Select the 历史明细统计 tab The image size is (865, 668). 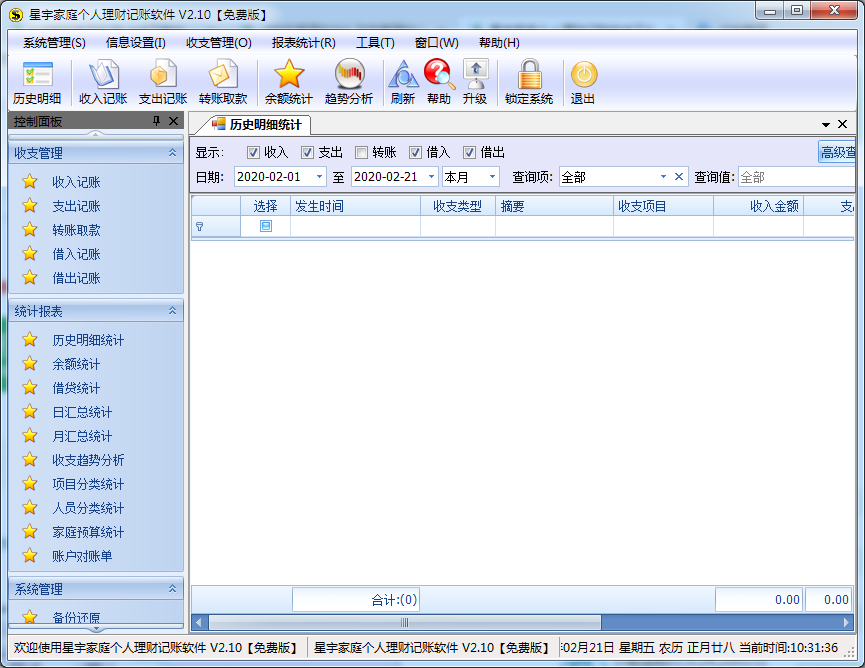258,125
